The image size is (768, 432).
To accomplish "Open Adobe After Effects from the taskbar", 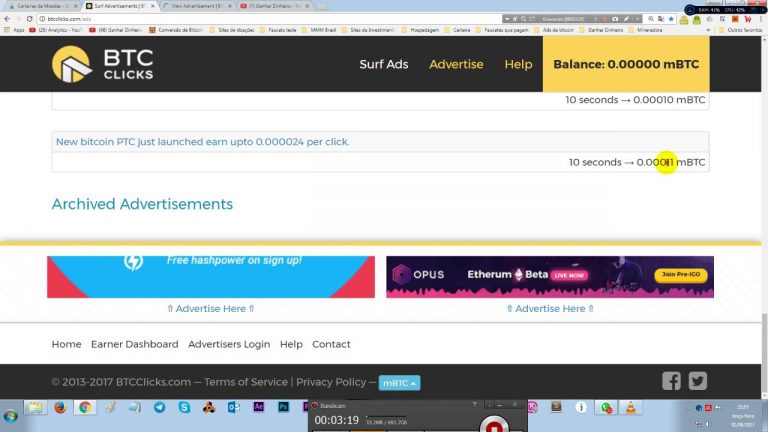I will click(x=259, y=407).
